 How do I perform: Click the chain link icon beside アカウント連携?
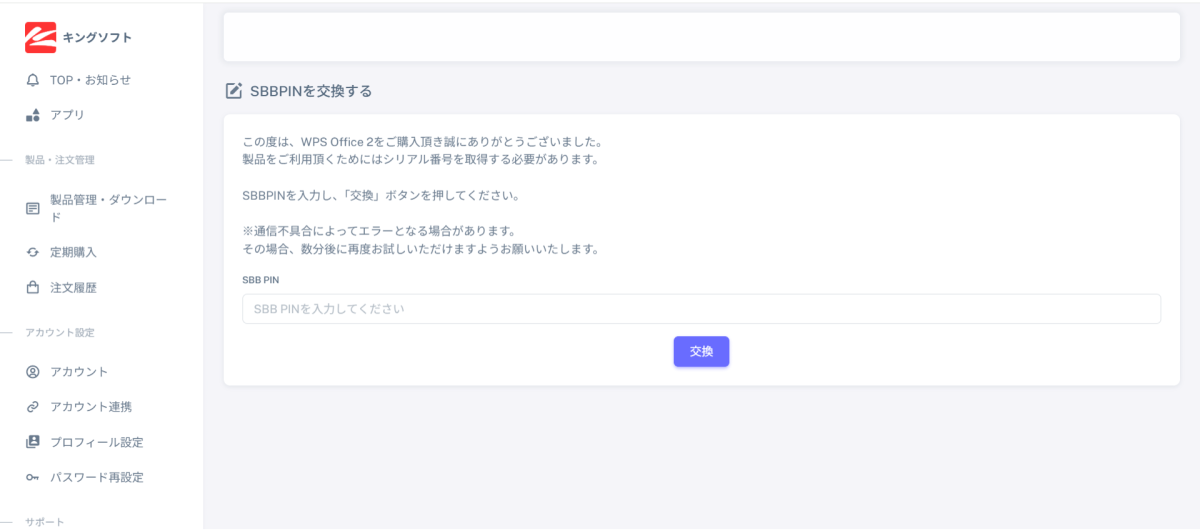pyautogui.click(x=33, y=407)
